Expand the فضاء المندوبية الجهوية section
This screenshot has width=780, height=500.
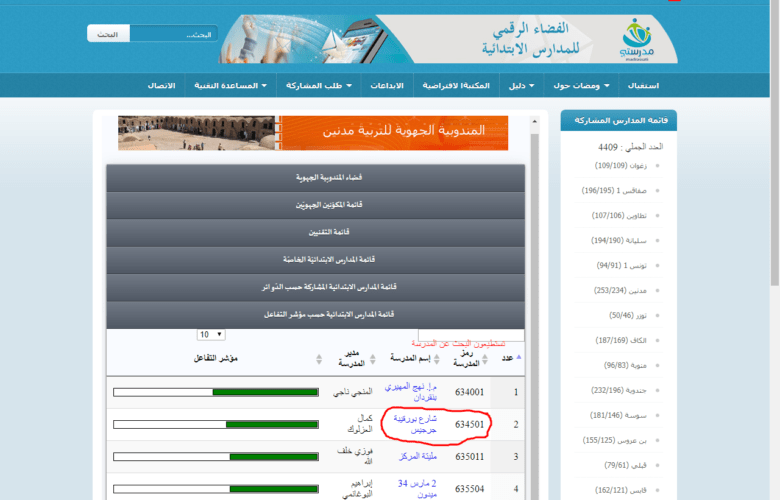(x=315, y=177)
